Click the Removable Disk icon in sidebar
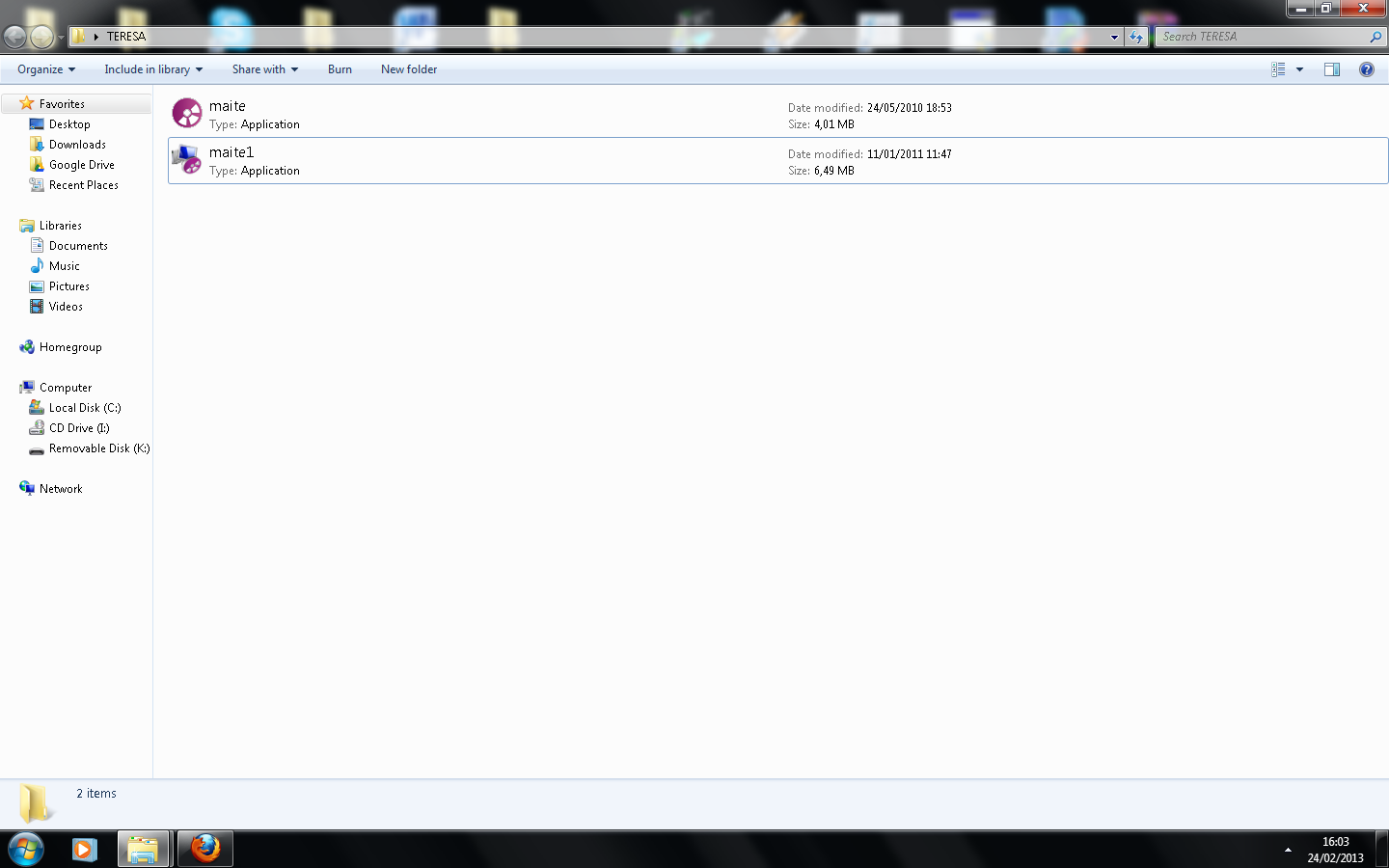1389x868 pixels. pyautogui.click(x=37, y=449)
